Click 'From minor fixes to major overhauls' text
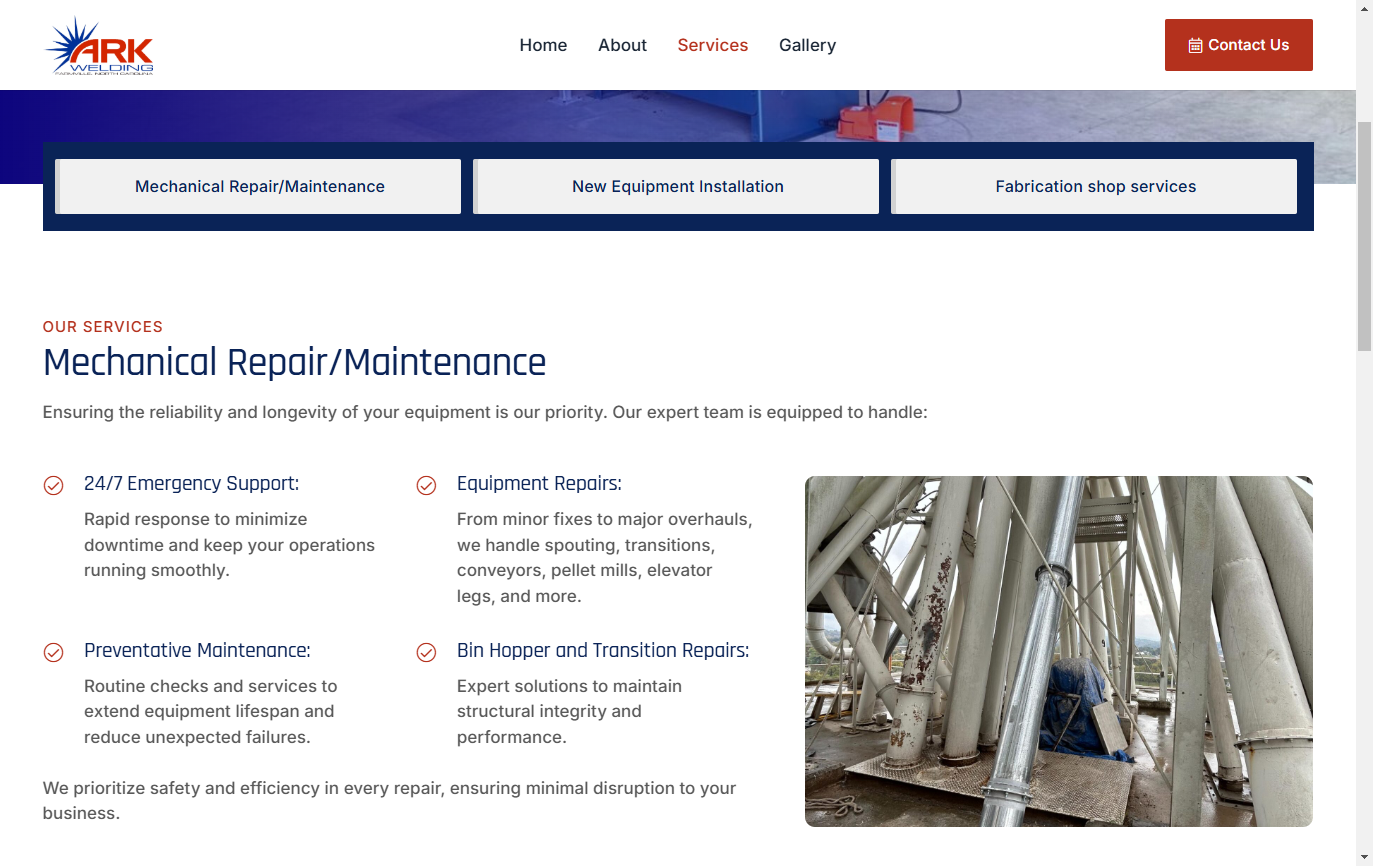 [604, 558]
